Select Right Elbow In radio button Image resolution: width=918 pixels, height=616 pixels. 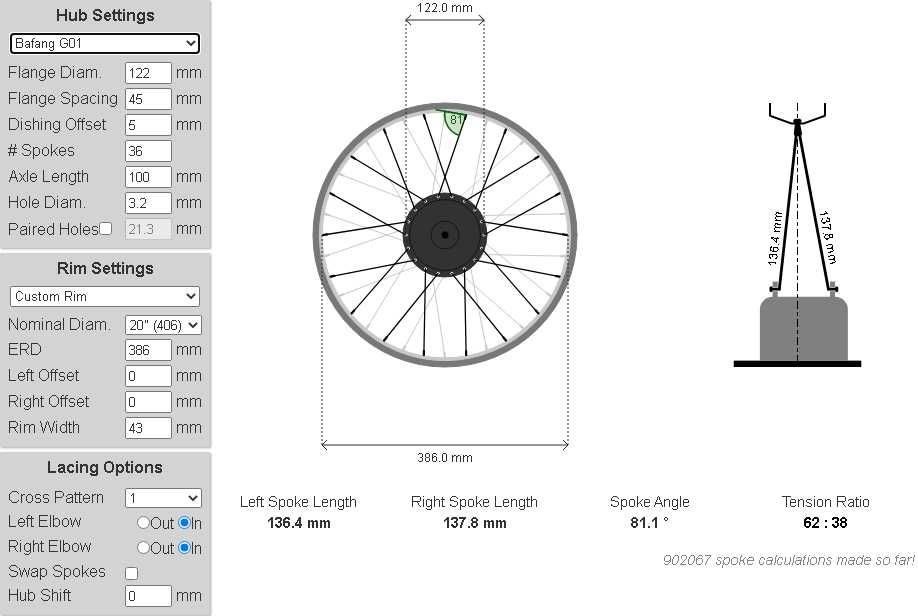coord(184,547)
